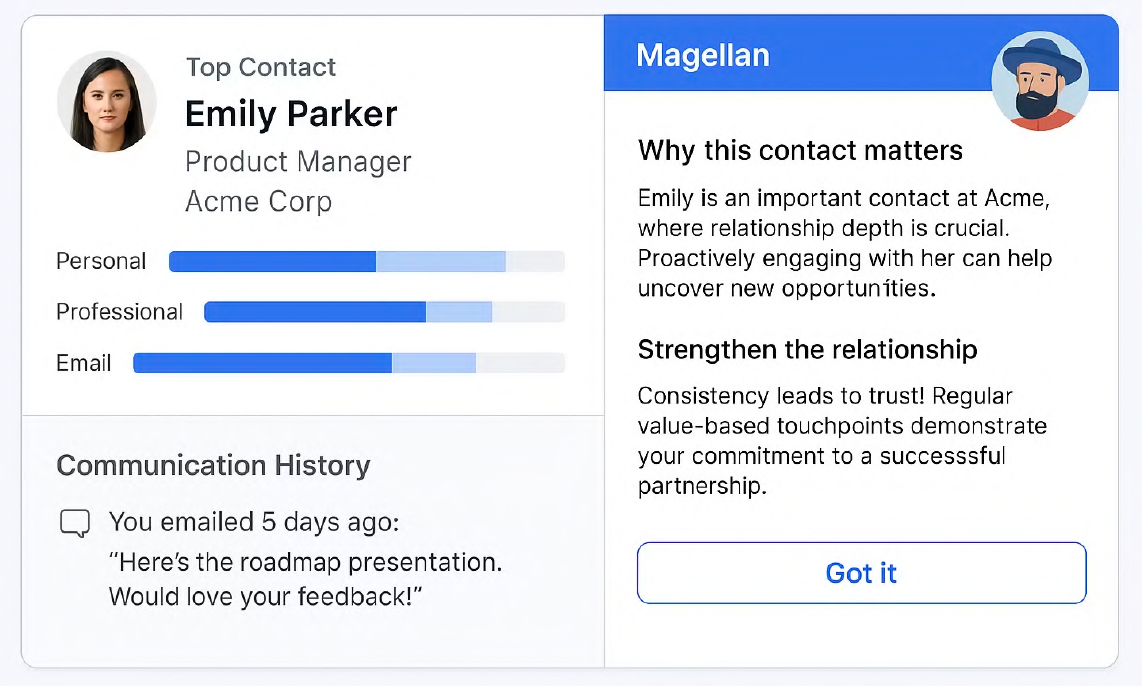Click the Email strength bar
The height and width of the screenshot is (686, 1142).
tap(349, 363)
